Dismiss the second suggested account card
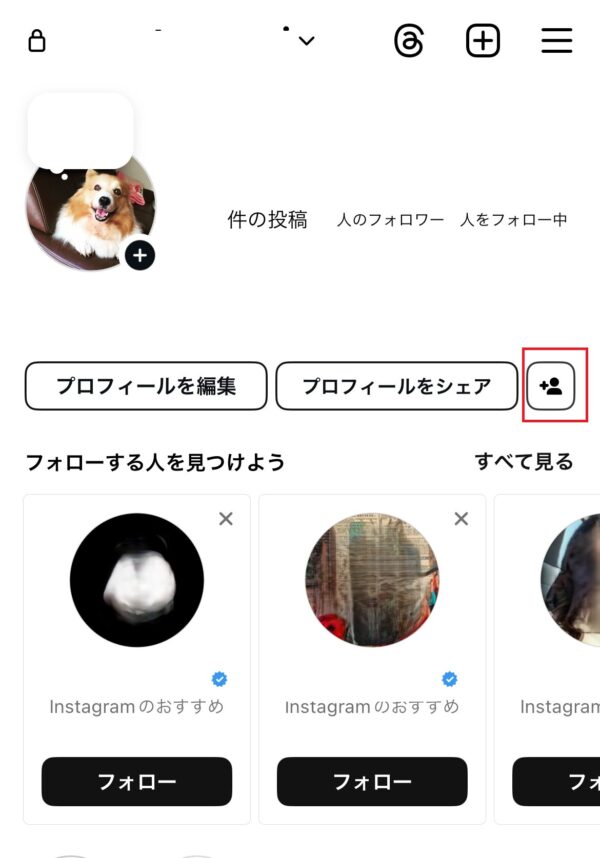 click(461, 519)
